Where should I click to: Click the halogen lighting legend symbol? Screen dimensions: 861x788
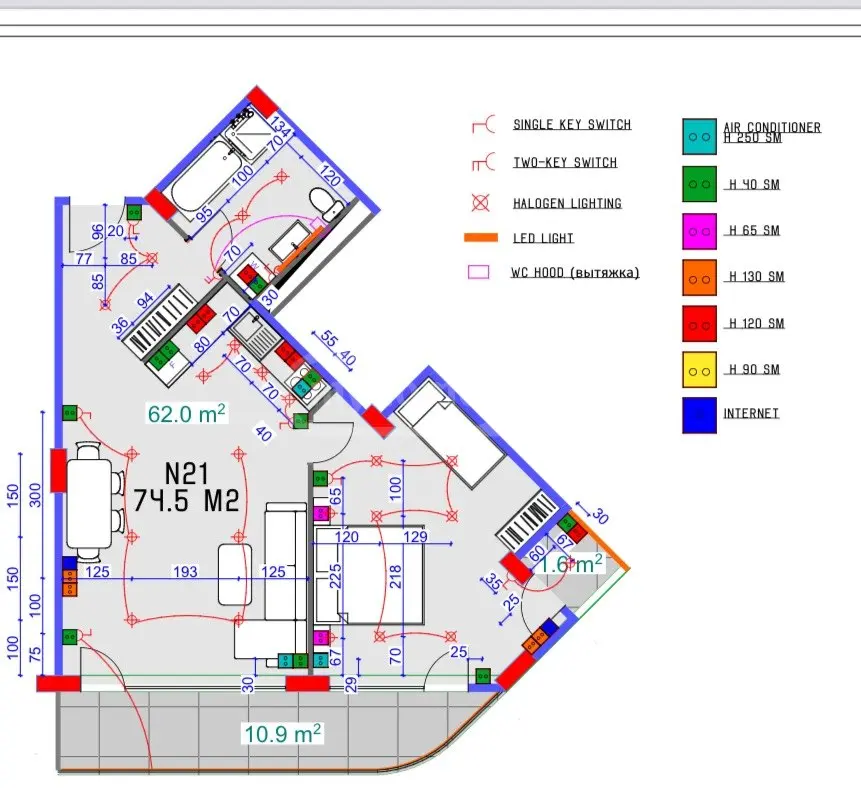pyautogui.click(x=480, y=203)
